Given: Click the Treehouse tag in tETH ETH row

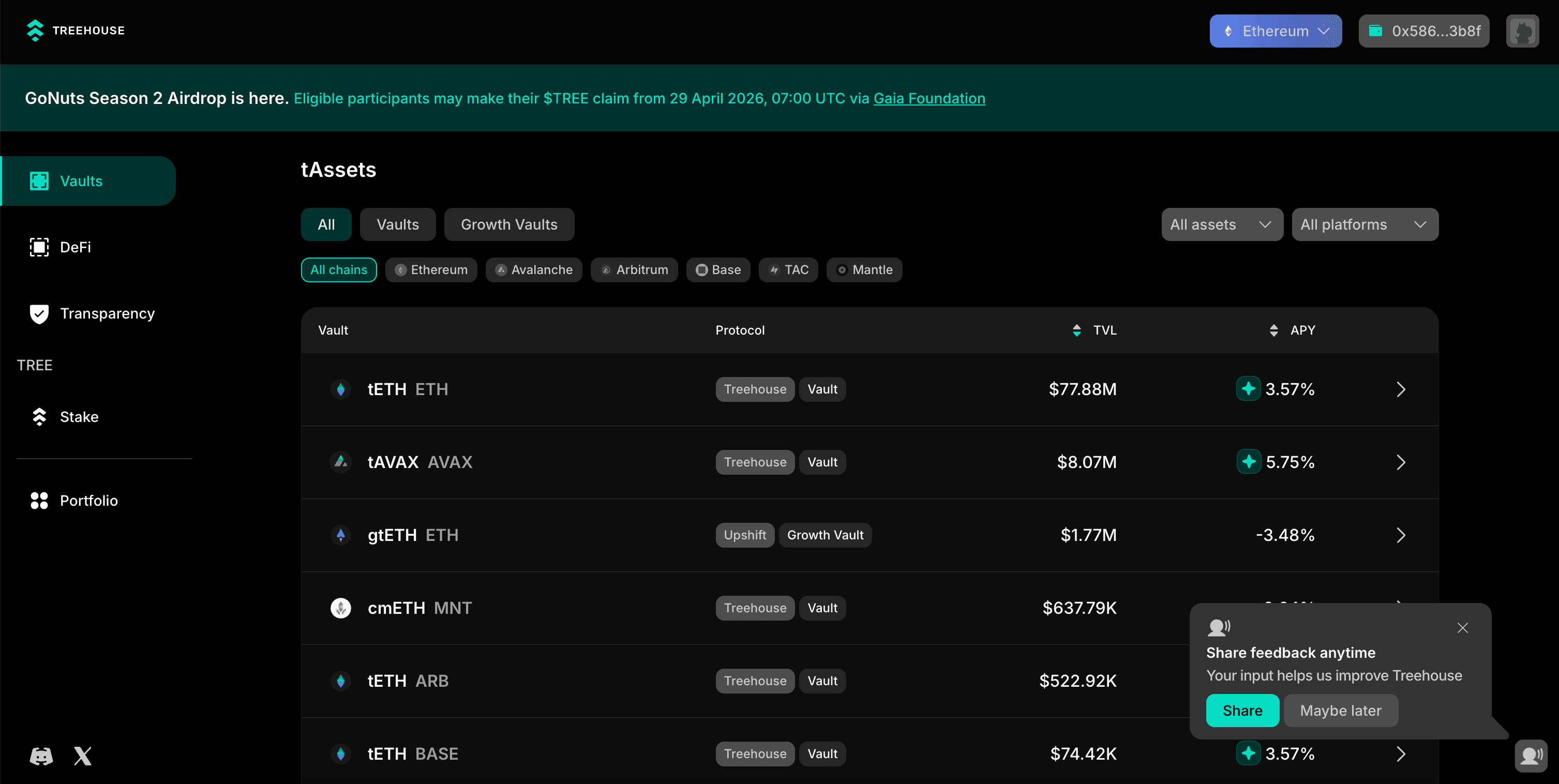Looking at the screenshot, I should click(755, 389).
